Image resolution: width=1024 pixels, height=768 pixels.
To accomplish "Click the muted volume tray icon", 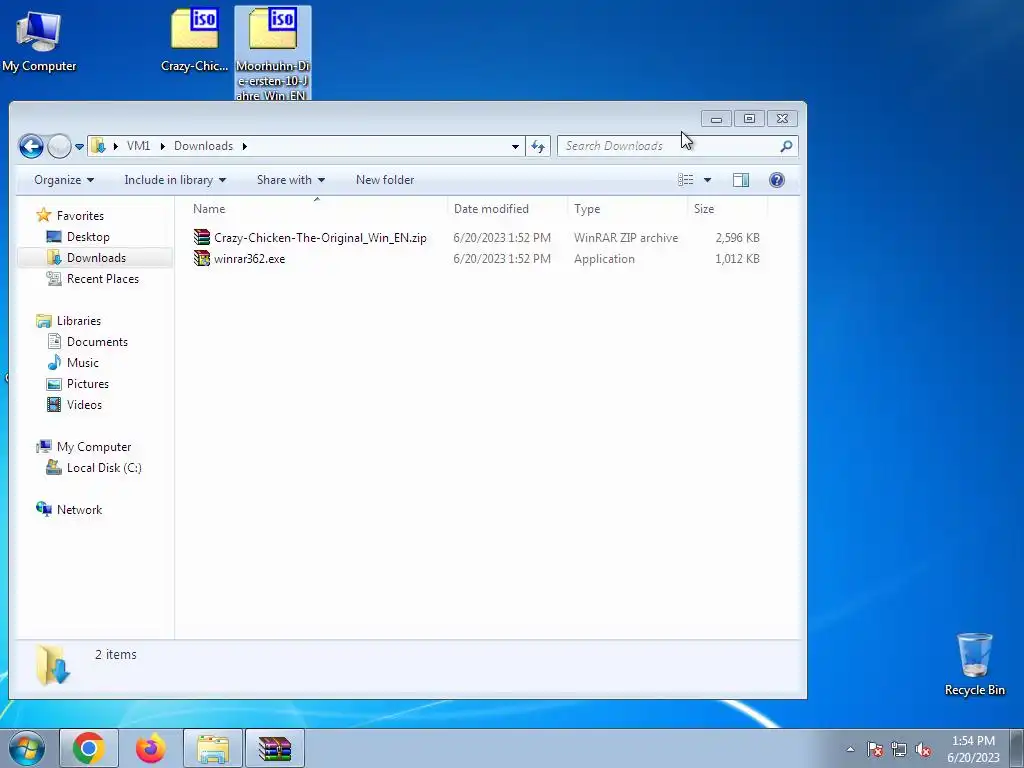I will [923, 749].
